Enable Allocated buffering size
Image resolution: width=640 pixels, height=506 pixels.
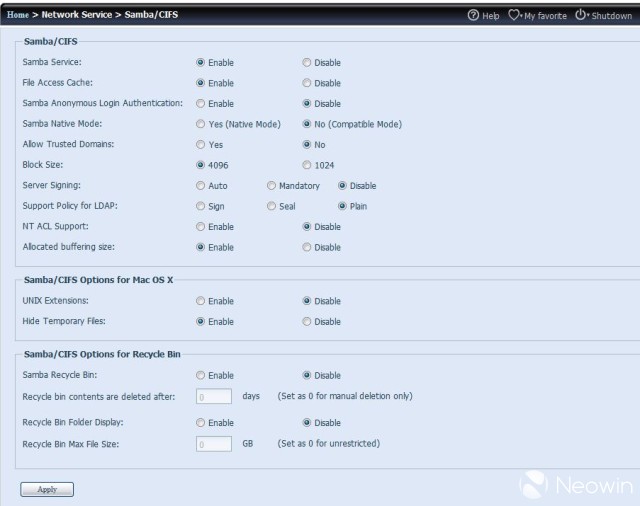(200, 247)
